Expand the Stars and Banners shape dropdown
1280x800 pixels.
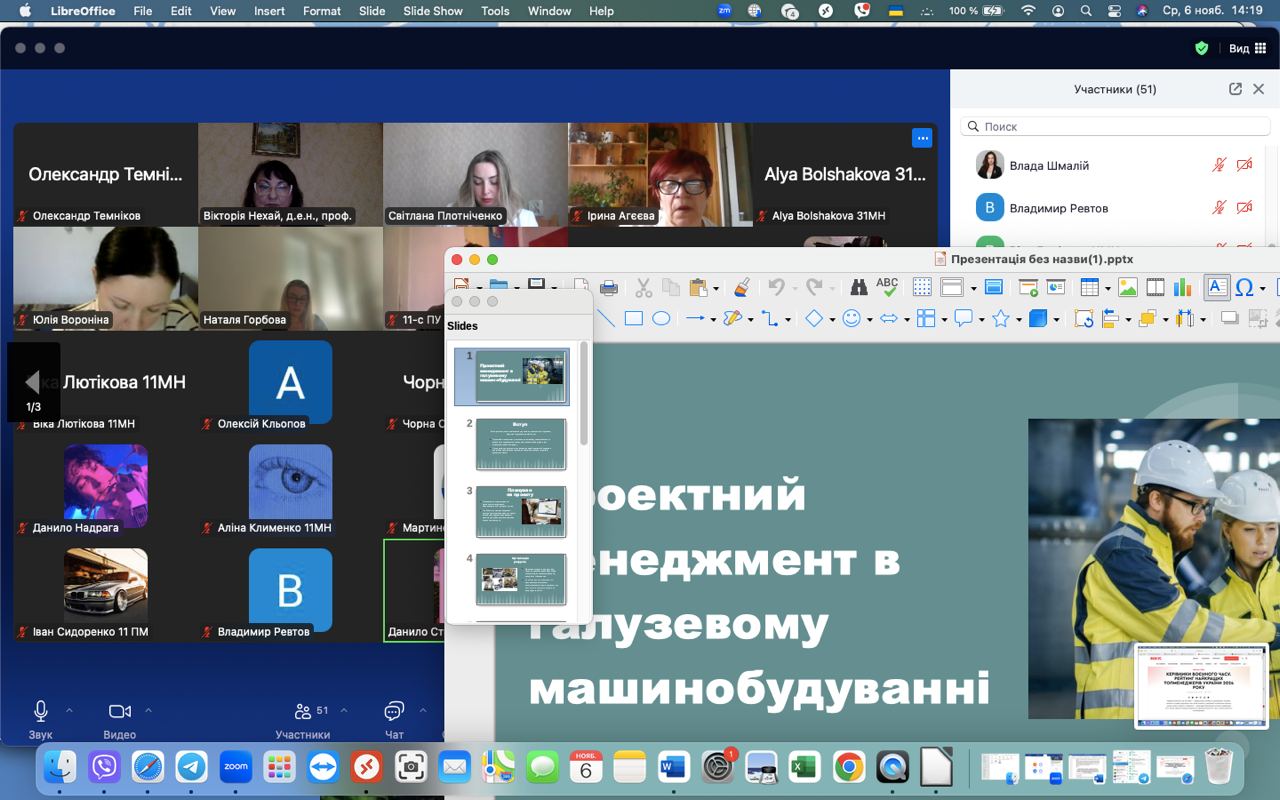click(1017, 320)
